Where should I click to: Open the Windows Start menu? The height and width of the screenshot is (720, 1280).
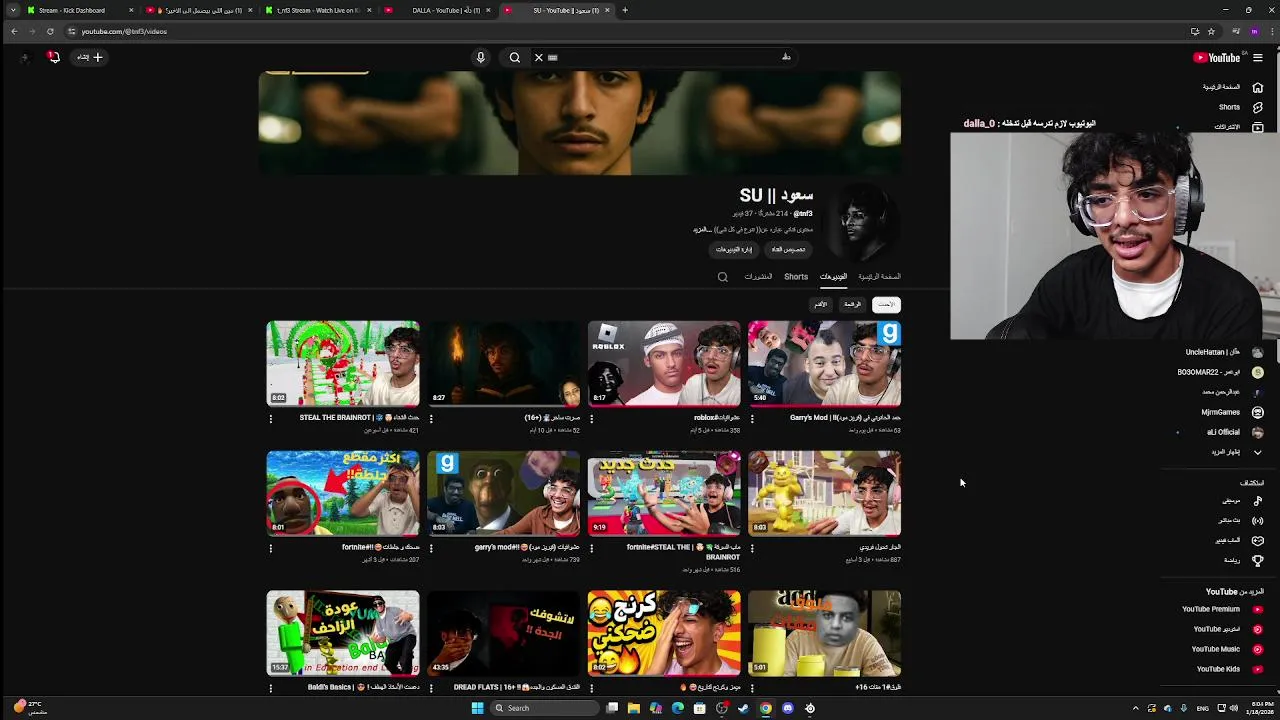(477, 708)
